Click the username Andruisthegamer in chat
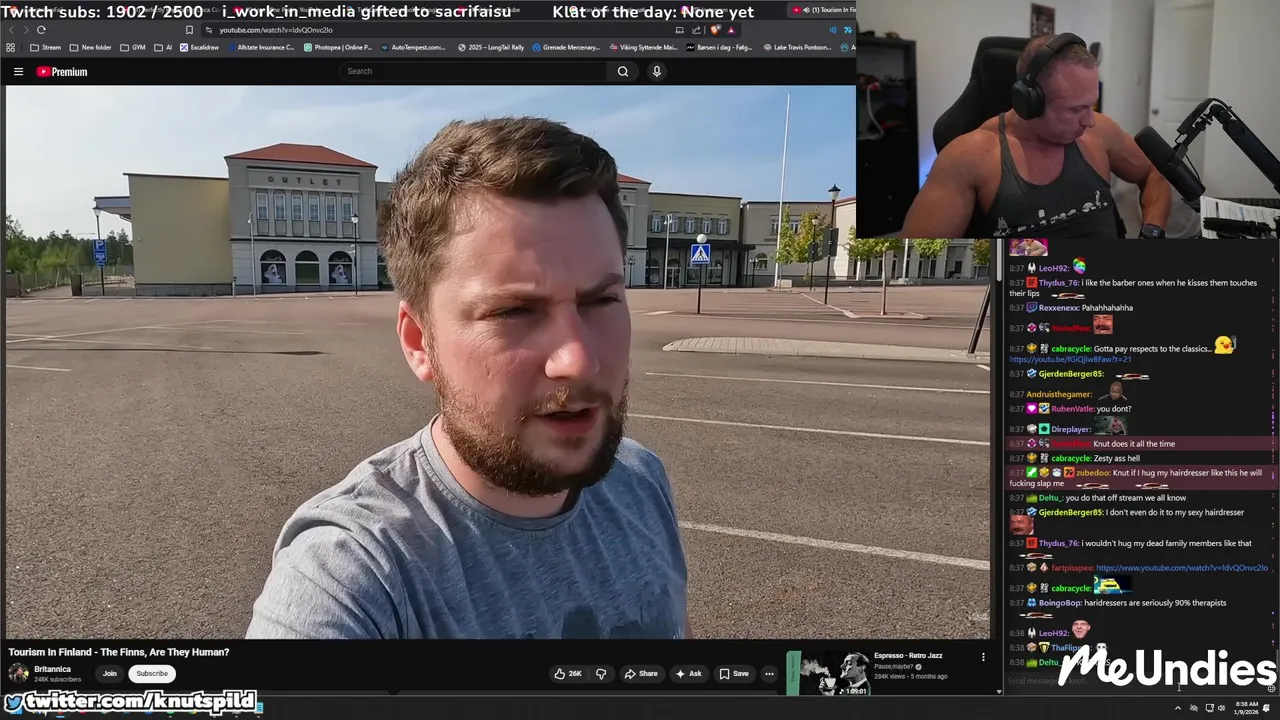This screenshot has height=720, width=1280. click(1059, 394)
